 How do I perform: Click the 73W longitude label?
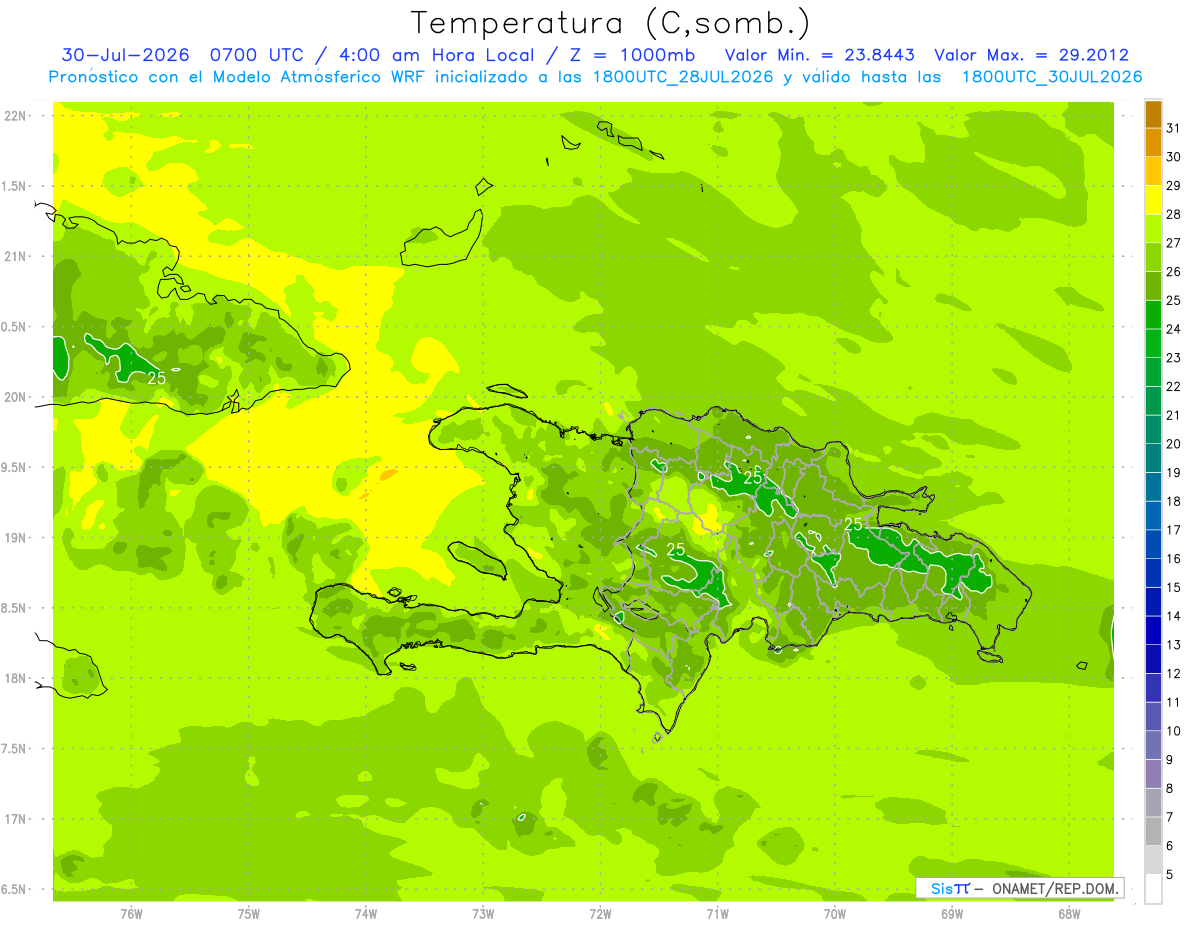(x=483, y=914)
